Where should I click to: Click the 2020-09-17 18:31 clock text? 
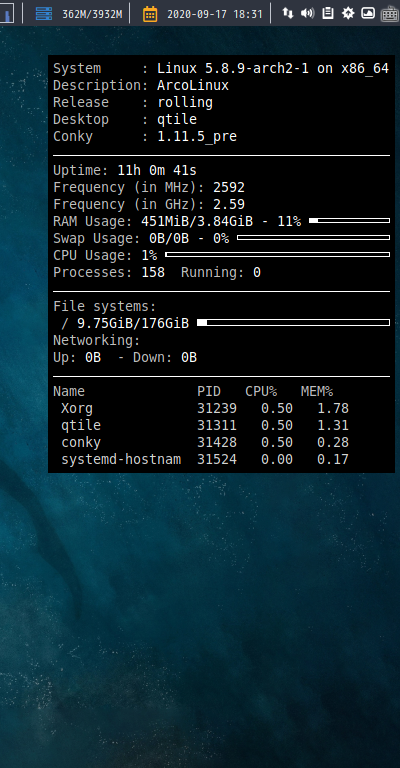215,14
